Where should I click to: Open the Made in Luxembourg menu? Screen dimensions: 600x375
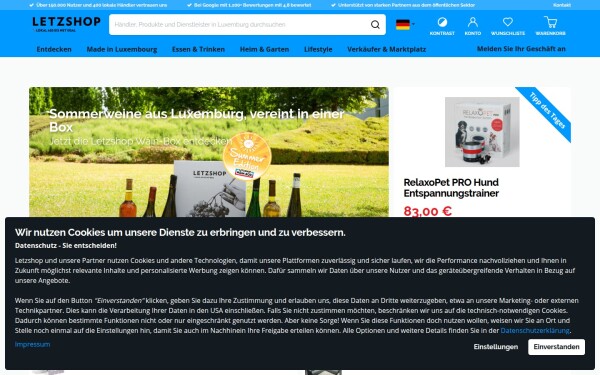tap(122, 49)
